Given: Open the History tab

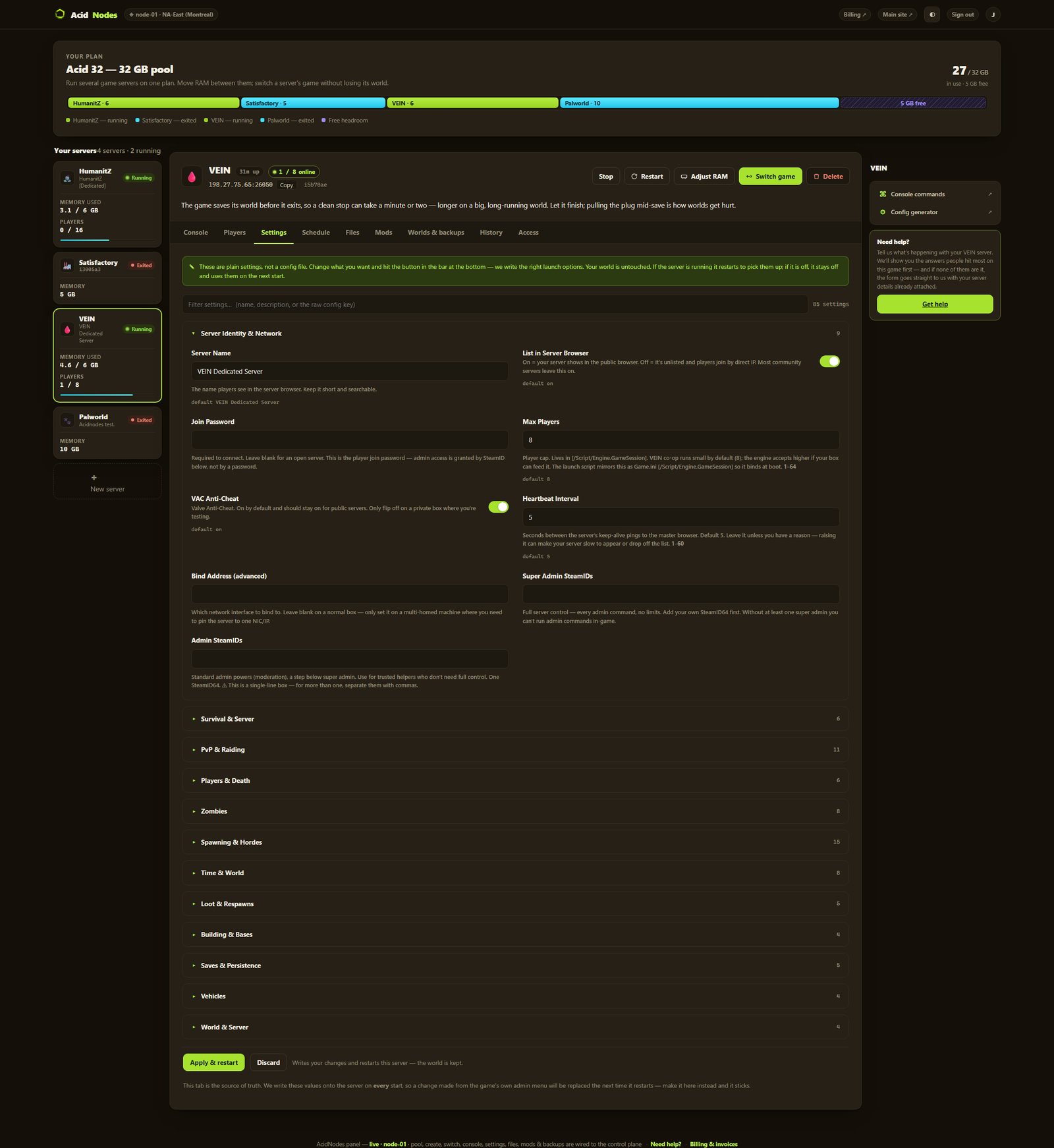Looking at the screenshot, I should click(491, 233).
